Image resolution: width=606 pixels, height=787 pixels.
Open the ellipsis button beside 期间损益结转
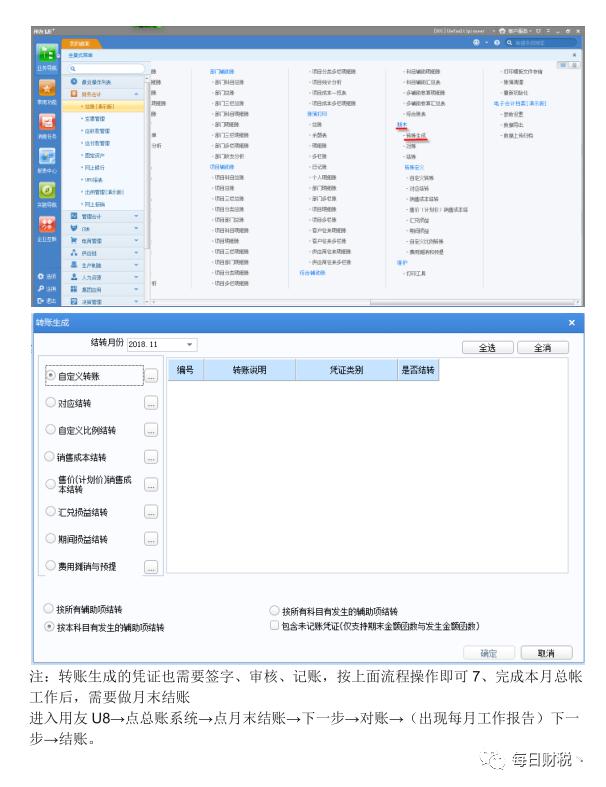[151, 539]
